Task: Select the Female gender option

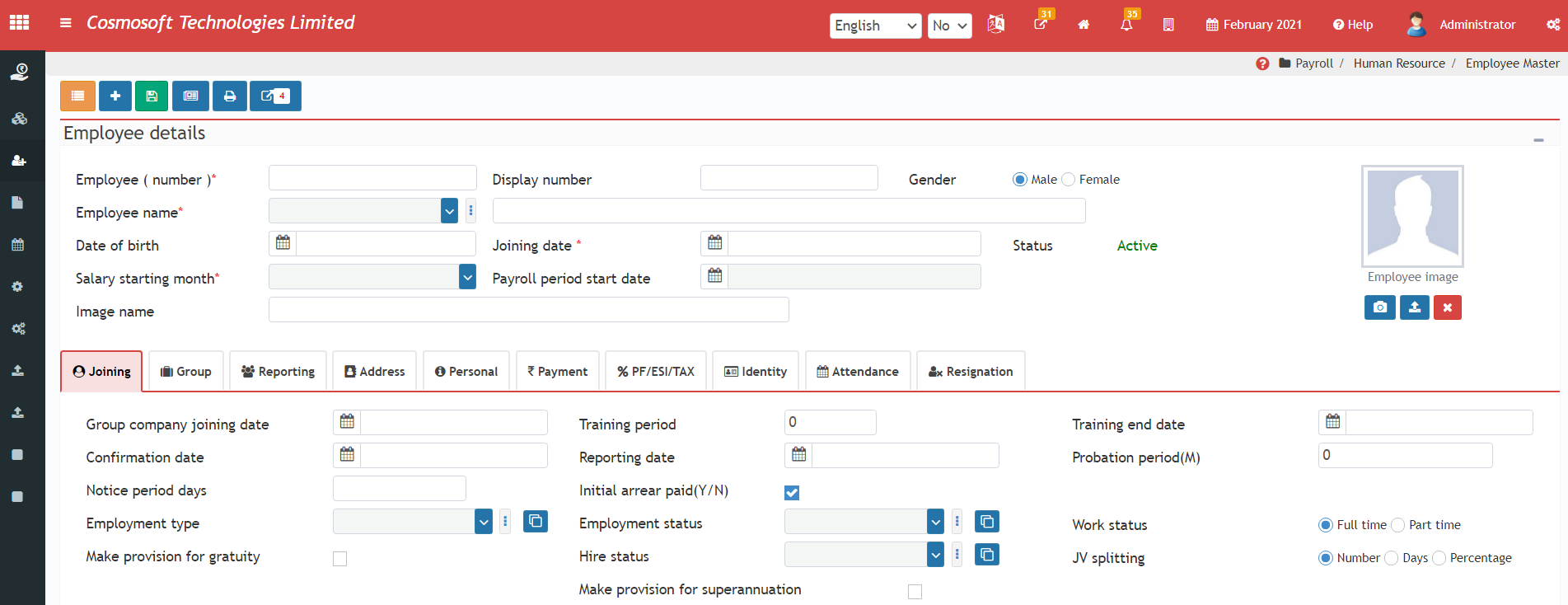Action: (1069, 180)
